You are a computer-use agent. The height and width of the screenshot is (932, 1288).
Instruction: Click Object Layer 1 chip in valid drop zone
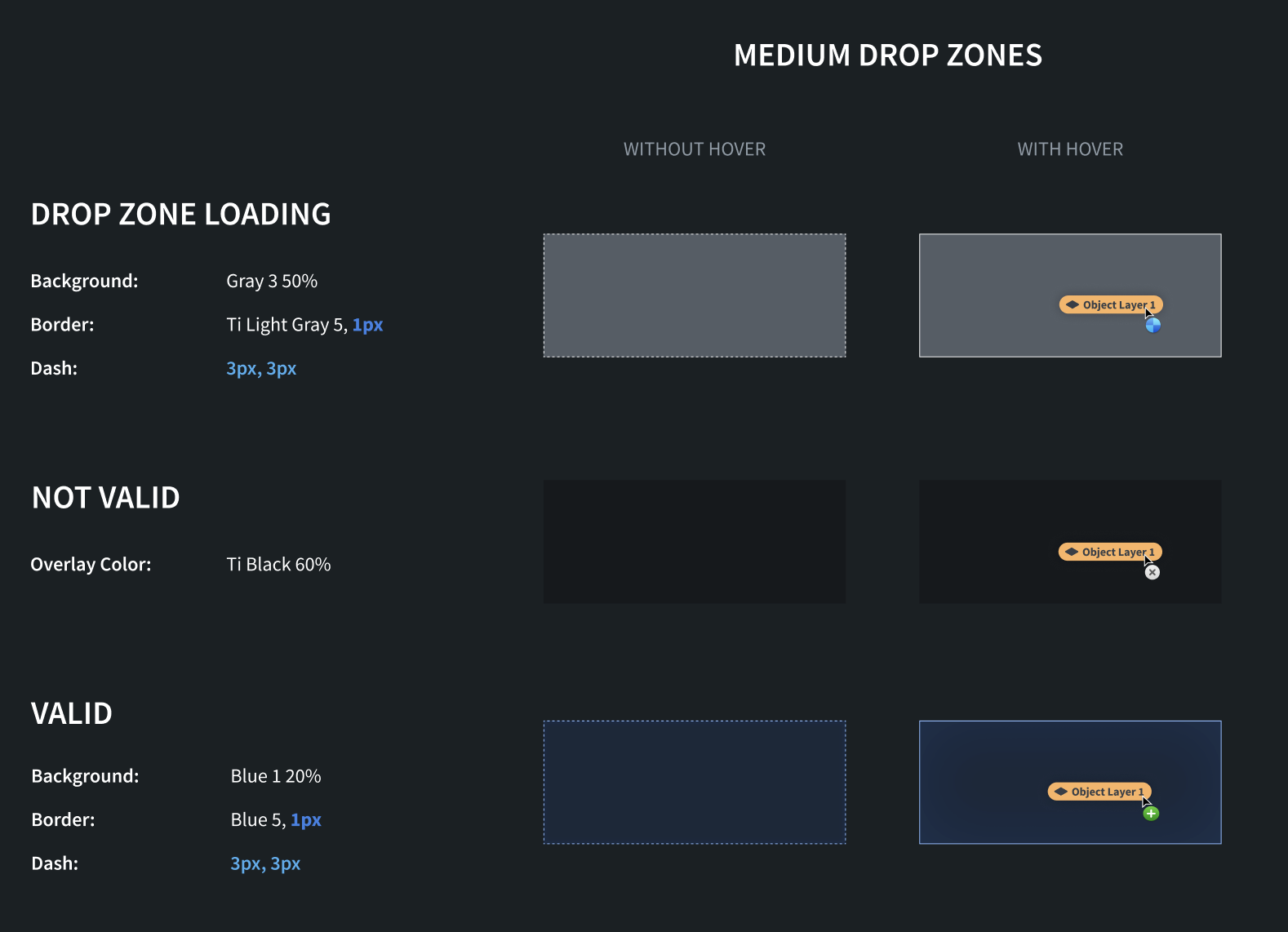click(x=1099, y=792)
